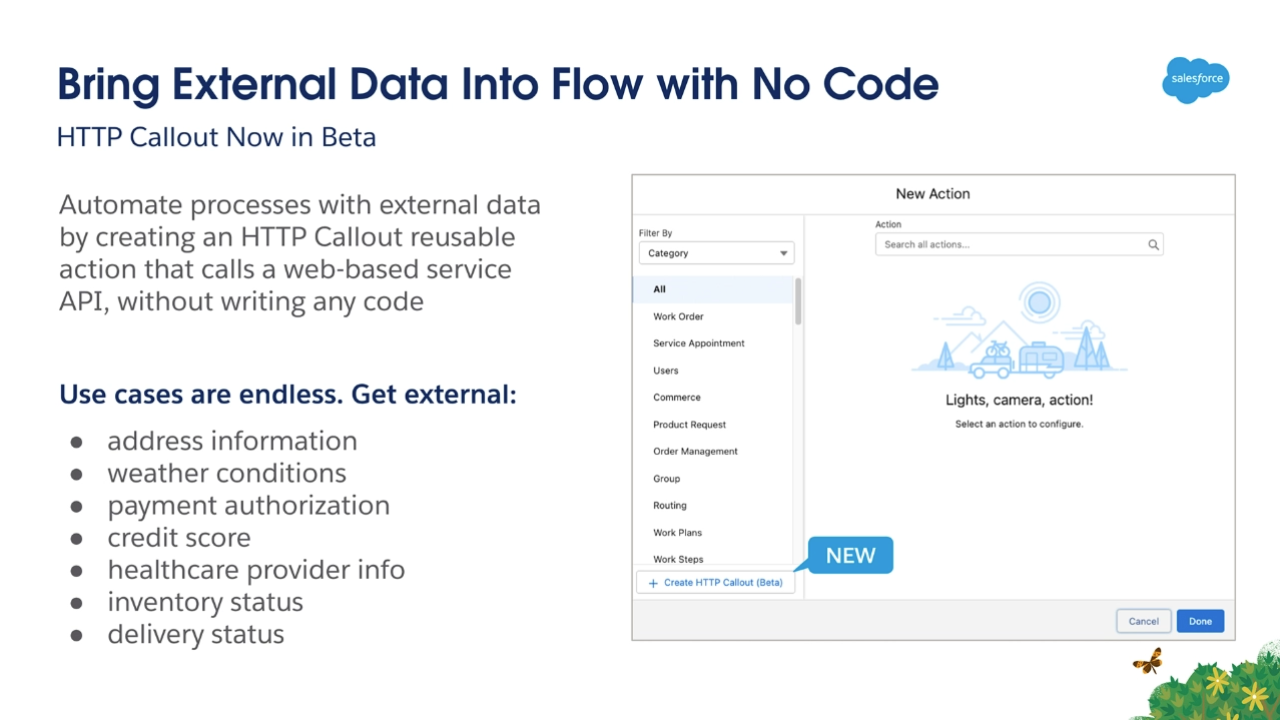Click the butterfly graphic in the corner

click(1147, 662)
